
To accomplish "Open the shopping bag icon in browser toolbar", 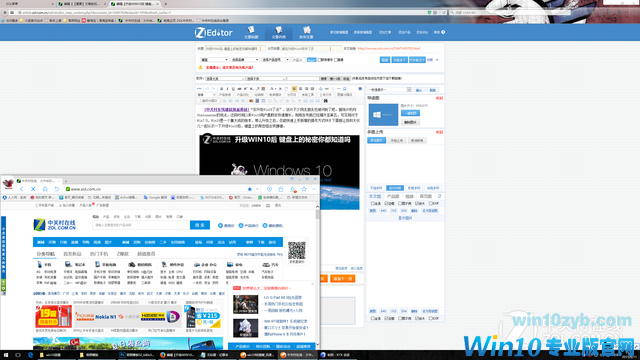I will [281, 189].
